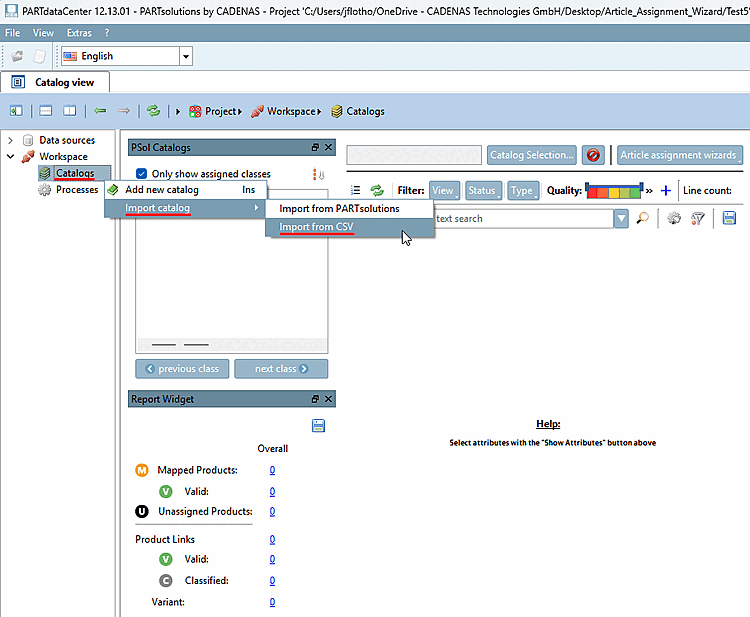The height and width of the screenshot is (617, 750).
Task: Click the double-chevron after Quality
Action: 649,191
